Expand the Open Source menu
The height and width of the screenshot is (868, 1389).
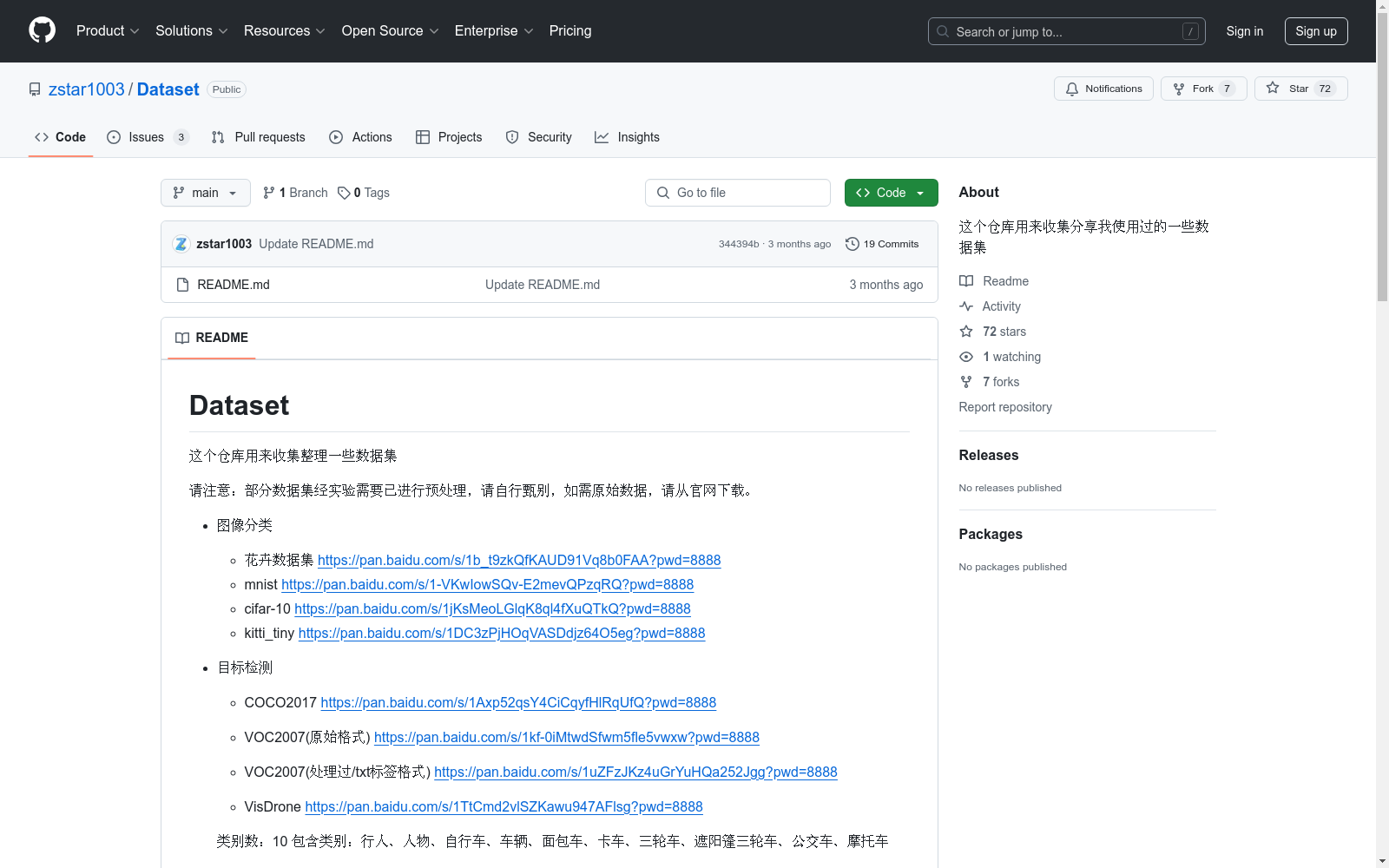[391, 31]
